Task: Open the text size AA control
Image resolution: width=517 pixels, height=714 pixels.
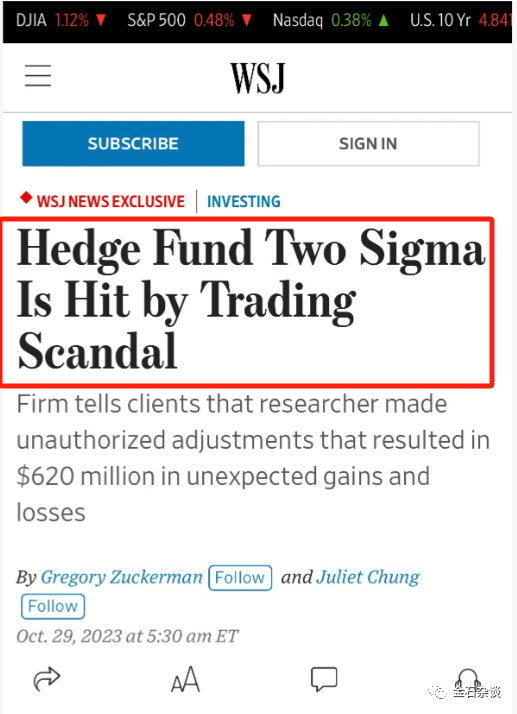Action: pyautogui.click(x=185, y=679)
